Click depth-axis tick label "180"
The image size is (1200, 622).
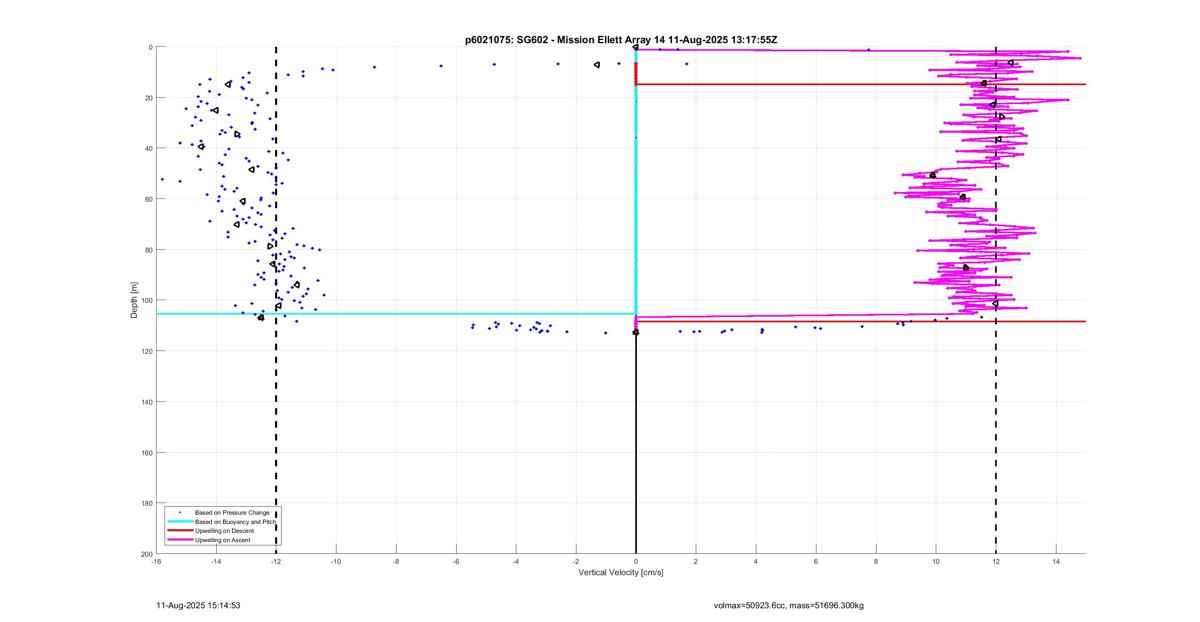(x=146, y=503)
